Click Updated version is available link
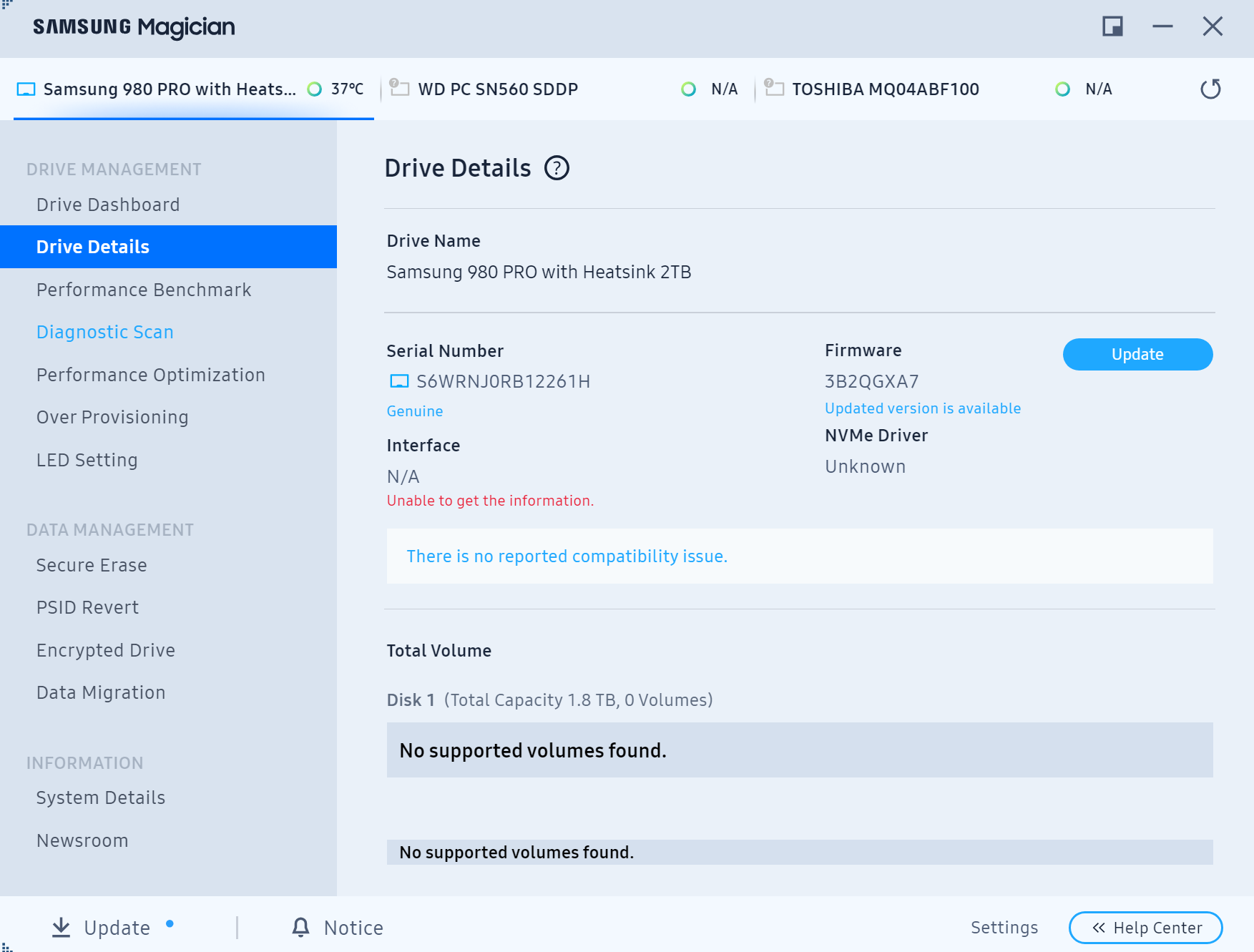This screenshot has height=952, width=1254. click(x=923, y=408)
